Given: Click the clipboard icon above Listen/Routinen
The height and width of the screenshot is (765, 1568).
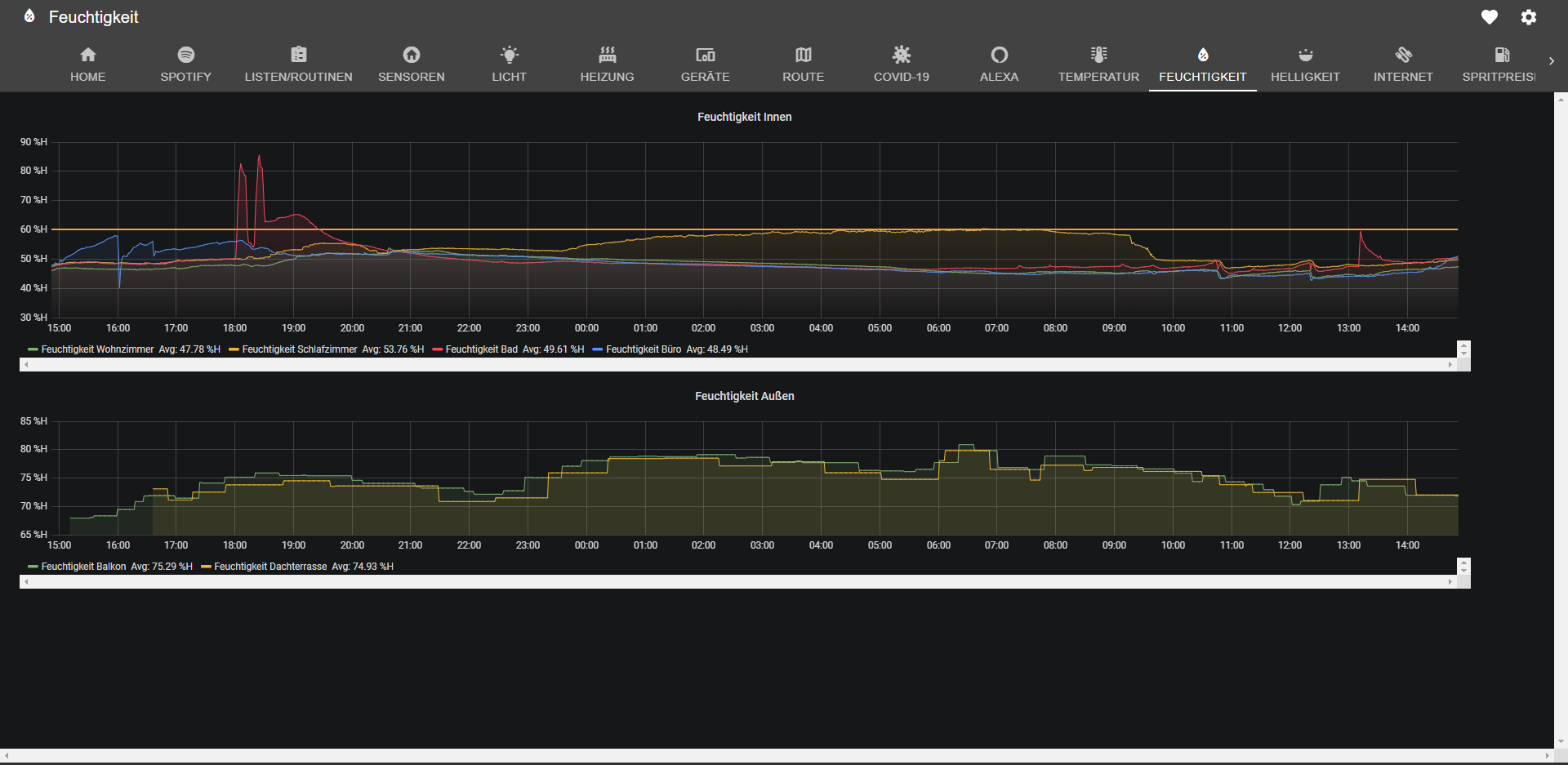Looking at the screenshot, I should coord(299,55).
